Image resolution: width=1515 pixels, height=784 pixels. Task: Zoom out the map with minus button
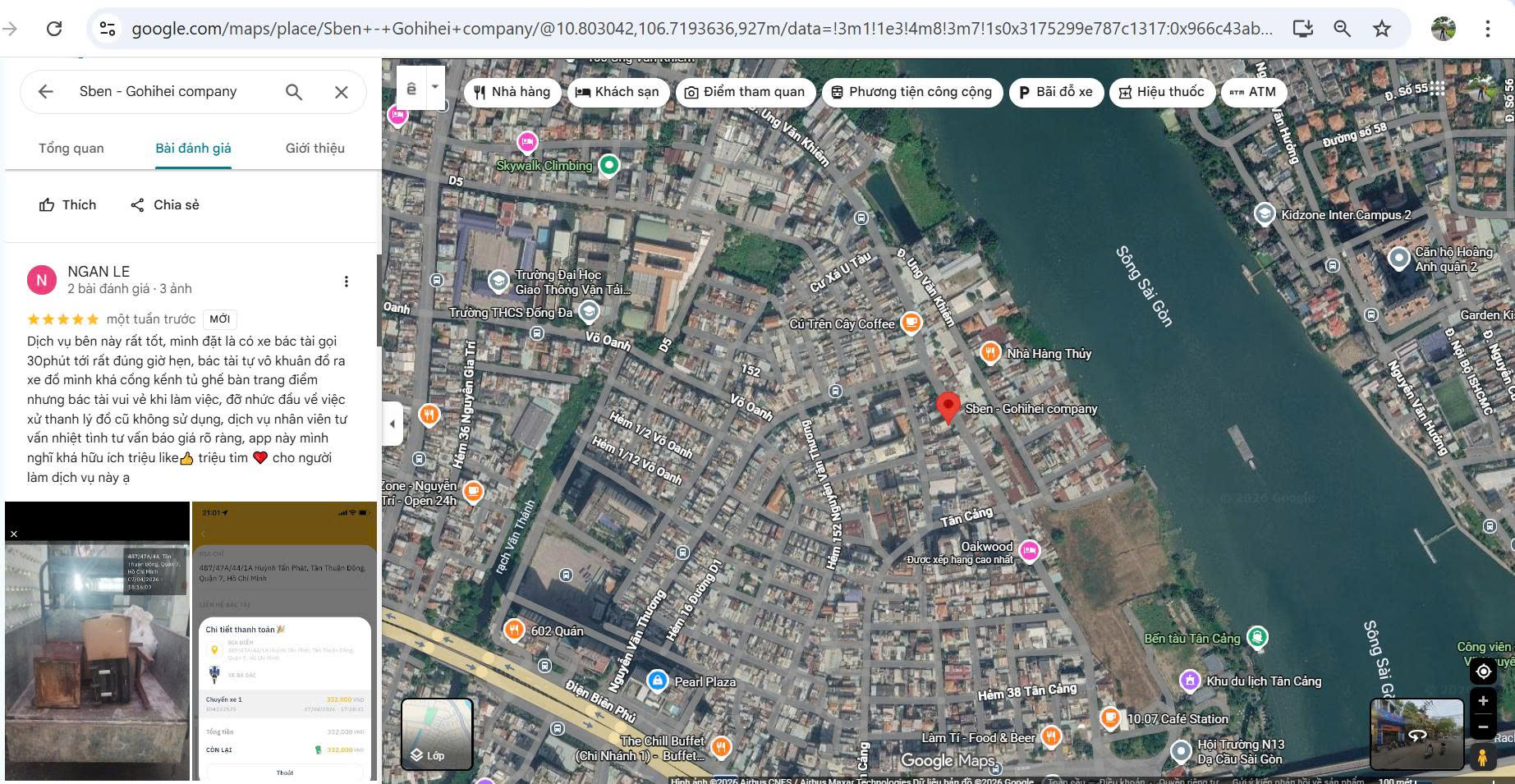[x=1483, y=727]
